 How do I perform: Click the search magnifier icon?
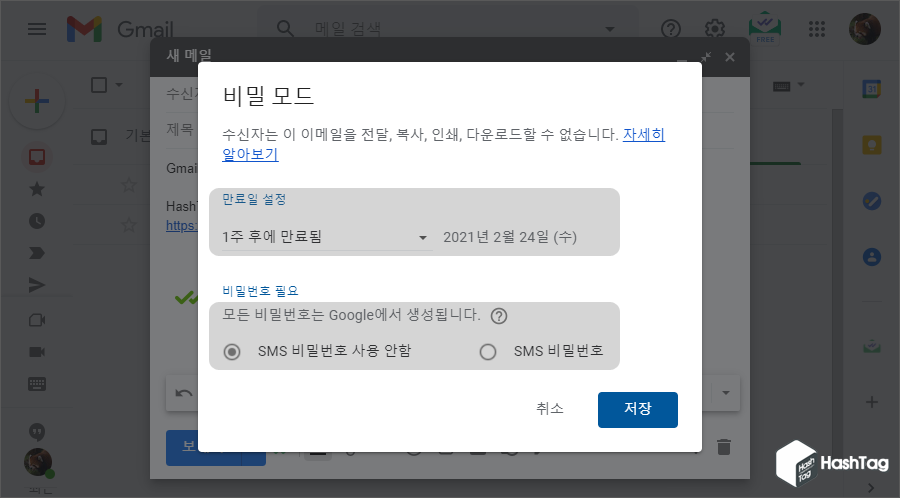coord(285,28)
